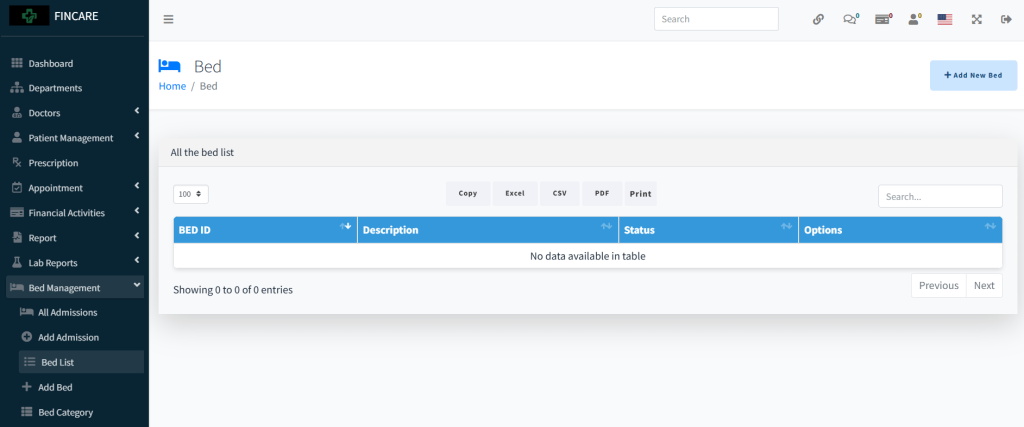Click the Home breadcrumb link
The image size is (1024, 427).
[172, 86]
